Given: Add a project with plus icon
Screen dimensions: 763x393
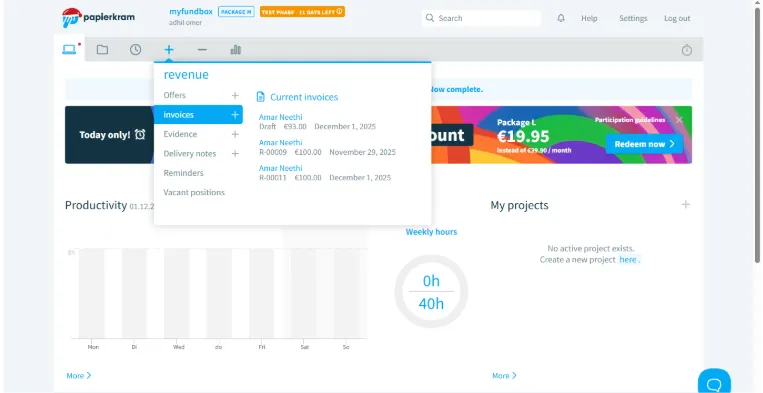Looking at the screenshot, I should 686,204.
